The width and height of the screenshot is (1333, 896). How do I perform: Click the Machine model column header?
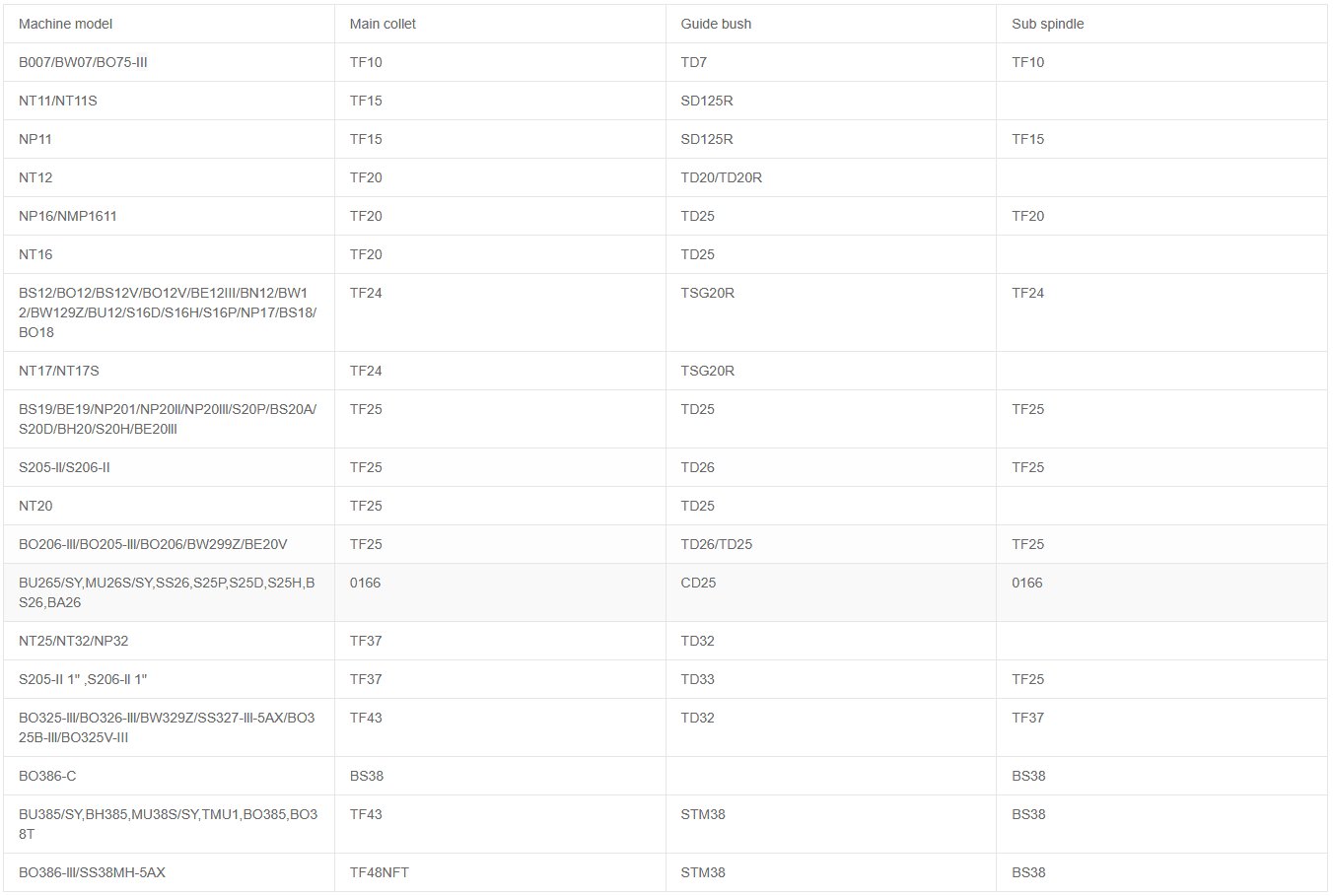(x=169, y=24)
